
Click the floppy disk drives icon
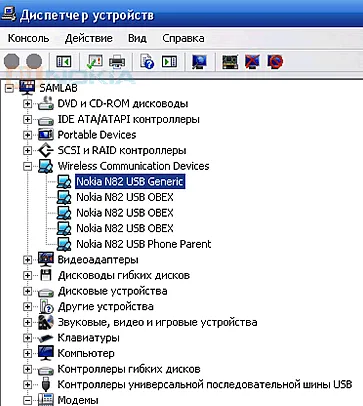tap(46, 275)
